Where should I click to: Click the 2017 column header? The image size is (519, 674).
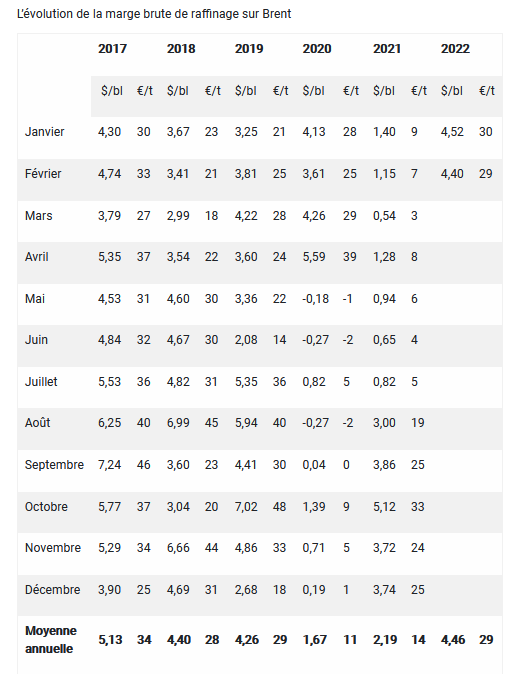pyautogui.click(x=112, y=49)
